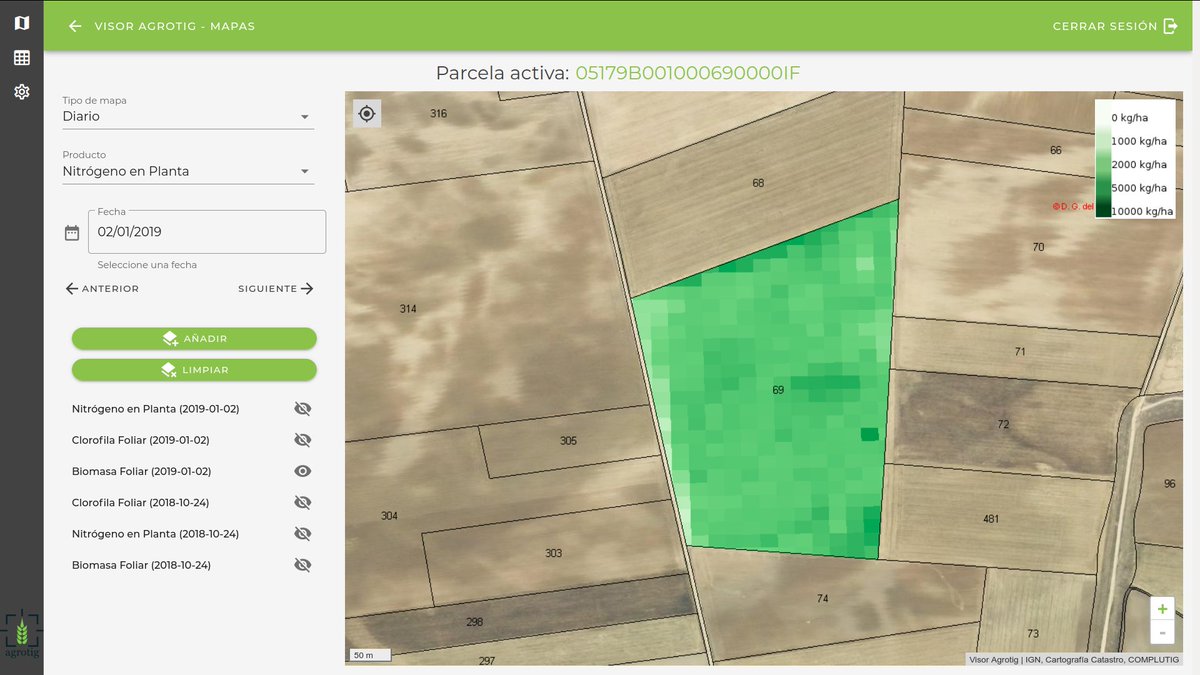
Task: Click the 2000 kg/ha legend entry
Action: [x=1139, y=164]
